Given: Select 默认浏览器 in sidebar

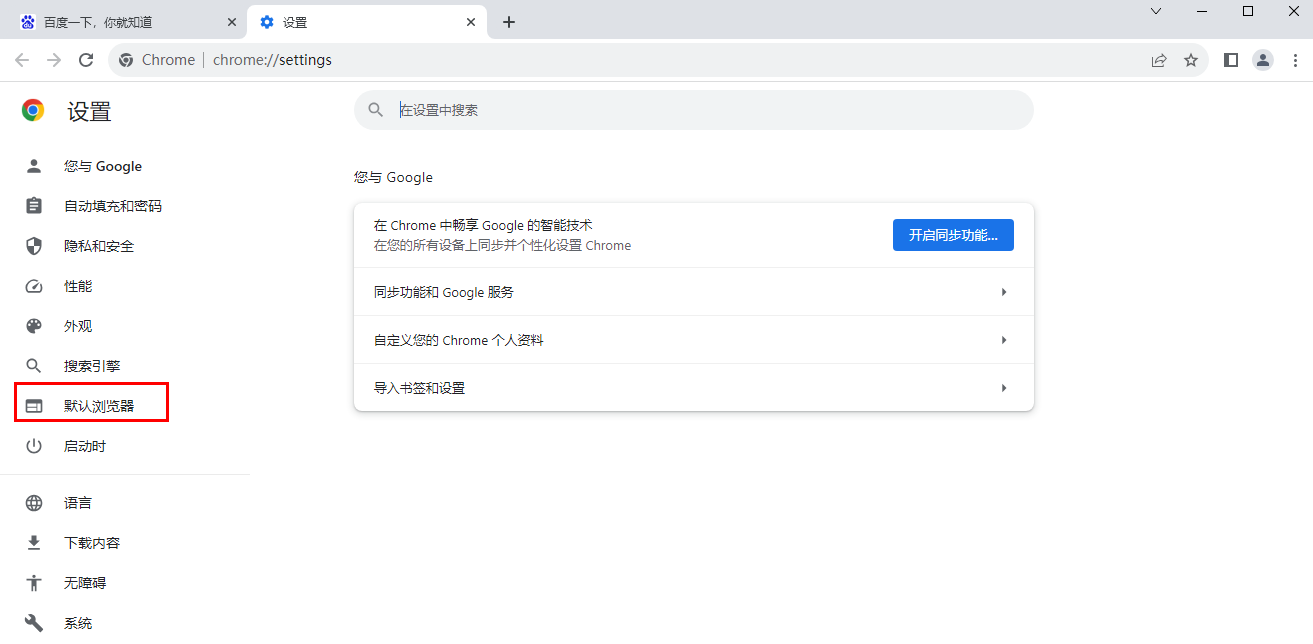Looking at the screenshot, I should [99, 406].
